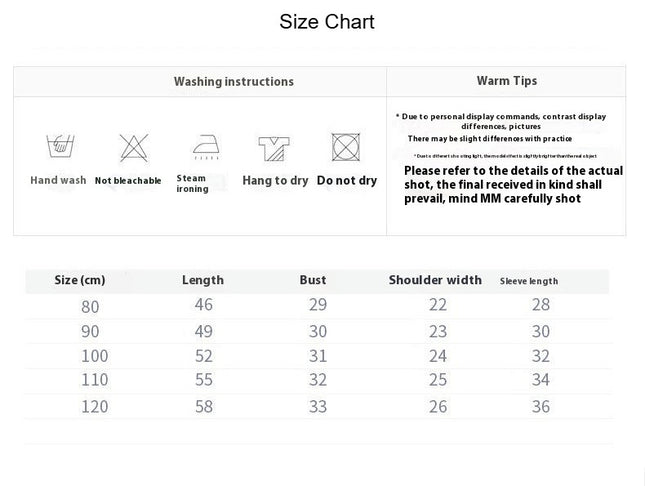
Task: Click the Not bleachable triangle icon
Action: tap(134, 147)
